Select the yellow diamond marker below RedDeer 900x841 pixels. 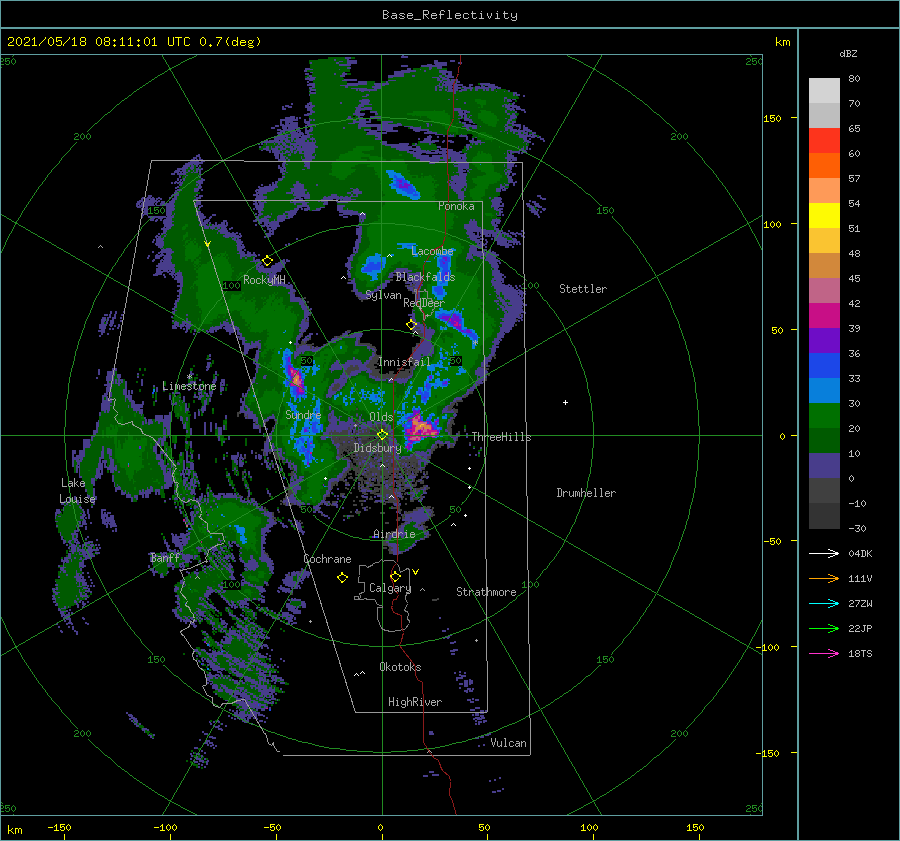point(411,325)
